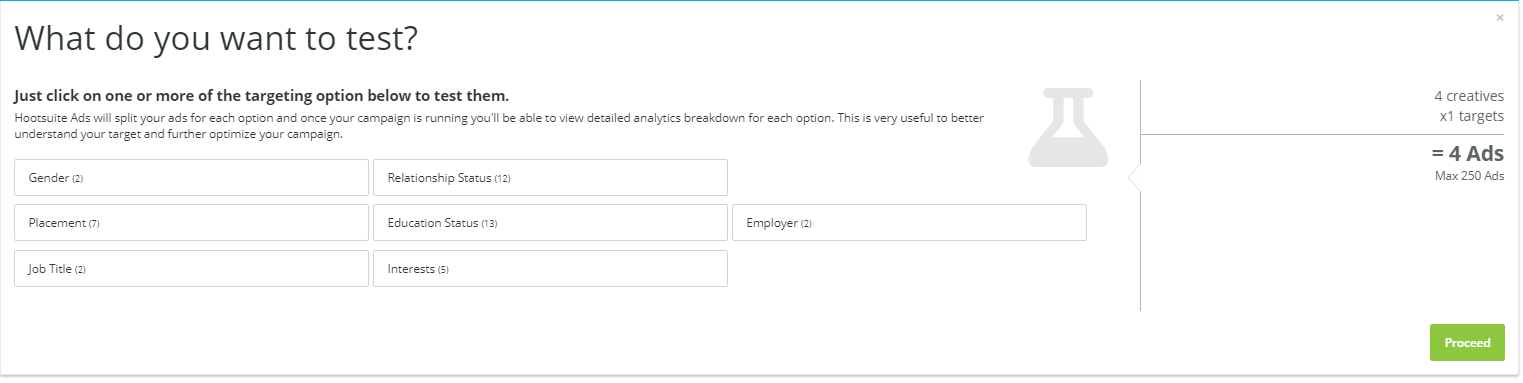Click the "x1 targets" summary line
The image size is (1523, 383).
click(1471, 116)
